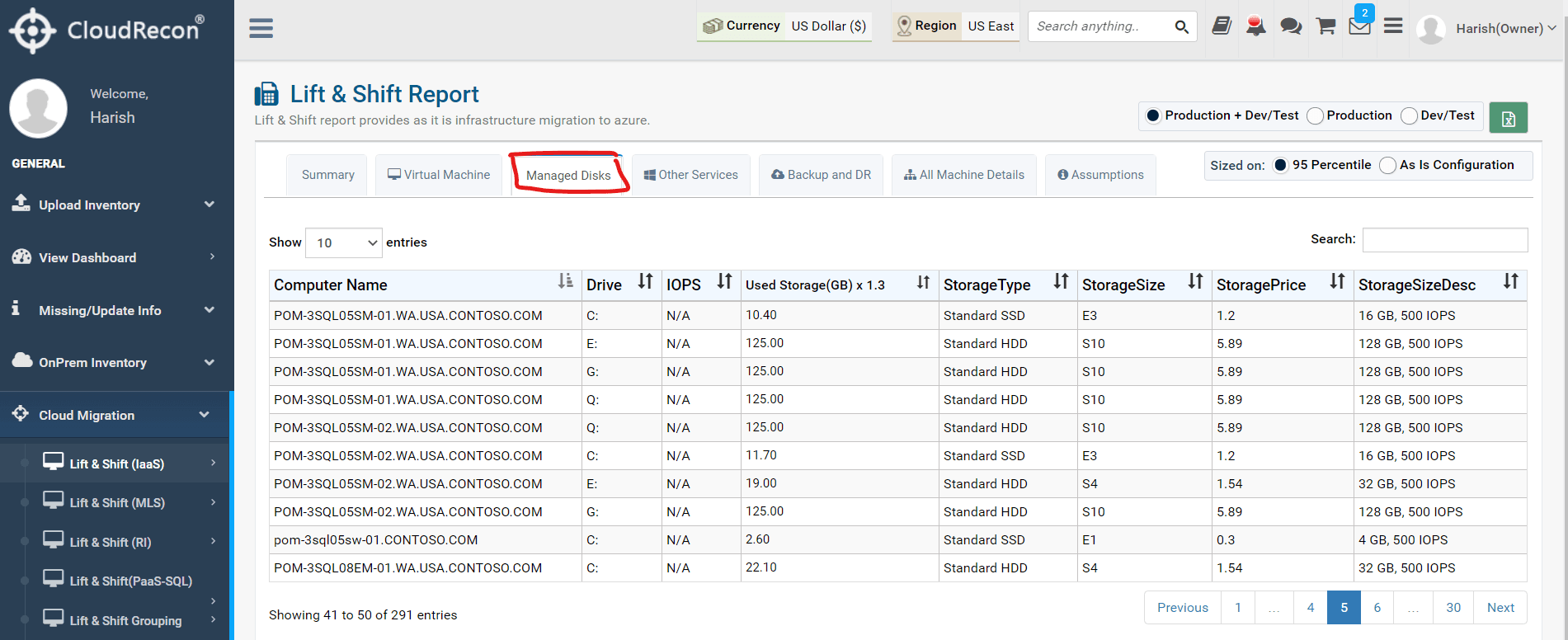
Task: Sort table by Drive column sort icon
Action: 645,282
